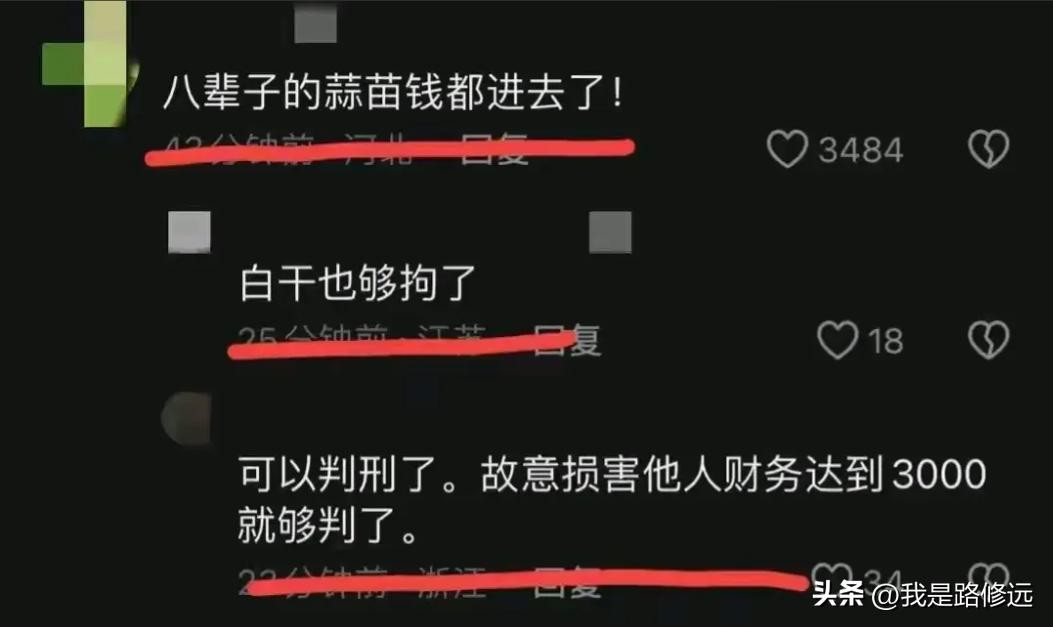Click the 3484 like count
Screen dimensions: 1053x627
(860, 149)
